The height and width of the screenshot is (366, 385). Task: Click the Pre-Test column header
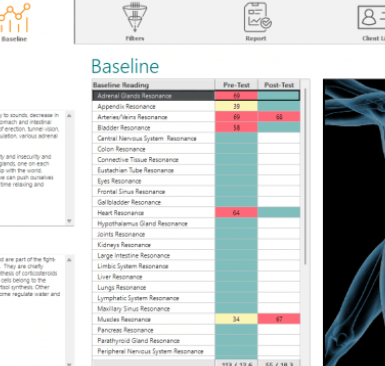(236, 85)
